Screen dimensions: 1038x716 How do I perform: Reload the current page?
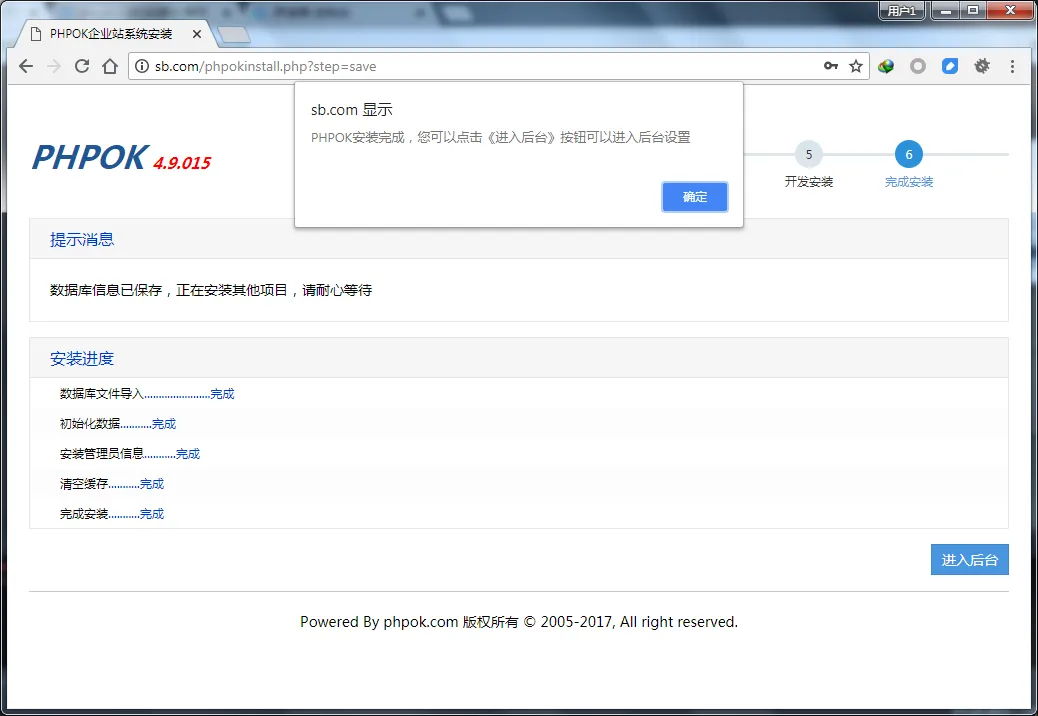[x=82, y=66]
